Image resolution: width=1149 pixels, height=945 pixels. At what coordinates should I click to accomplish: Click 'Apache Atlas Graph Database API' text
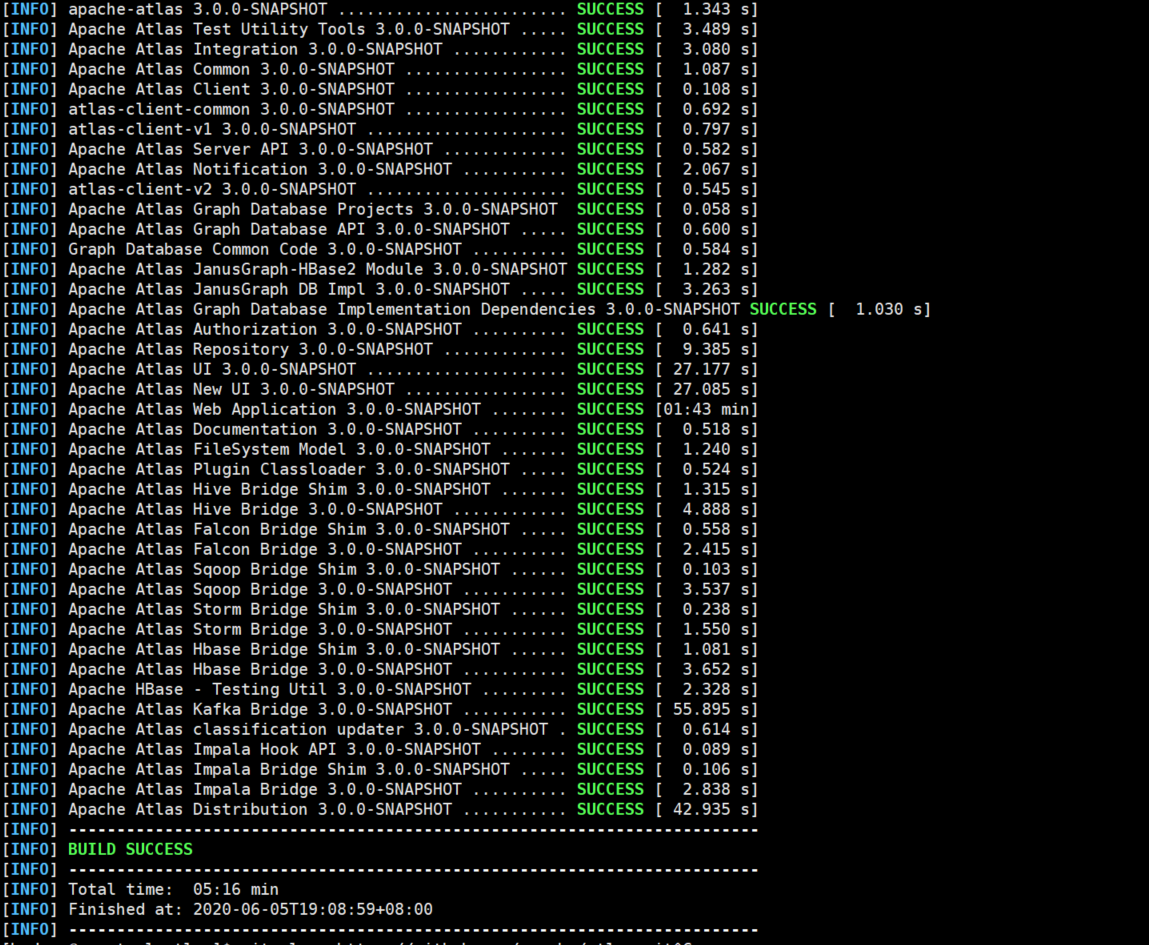[x=216, y=229]
